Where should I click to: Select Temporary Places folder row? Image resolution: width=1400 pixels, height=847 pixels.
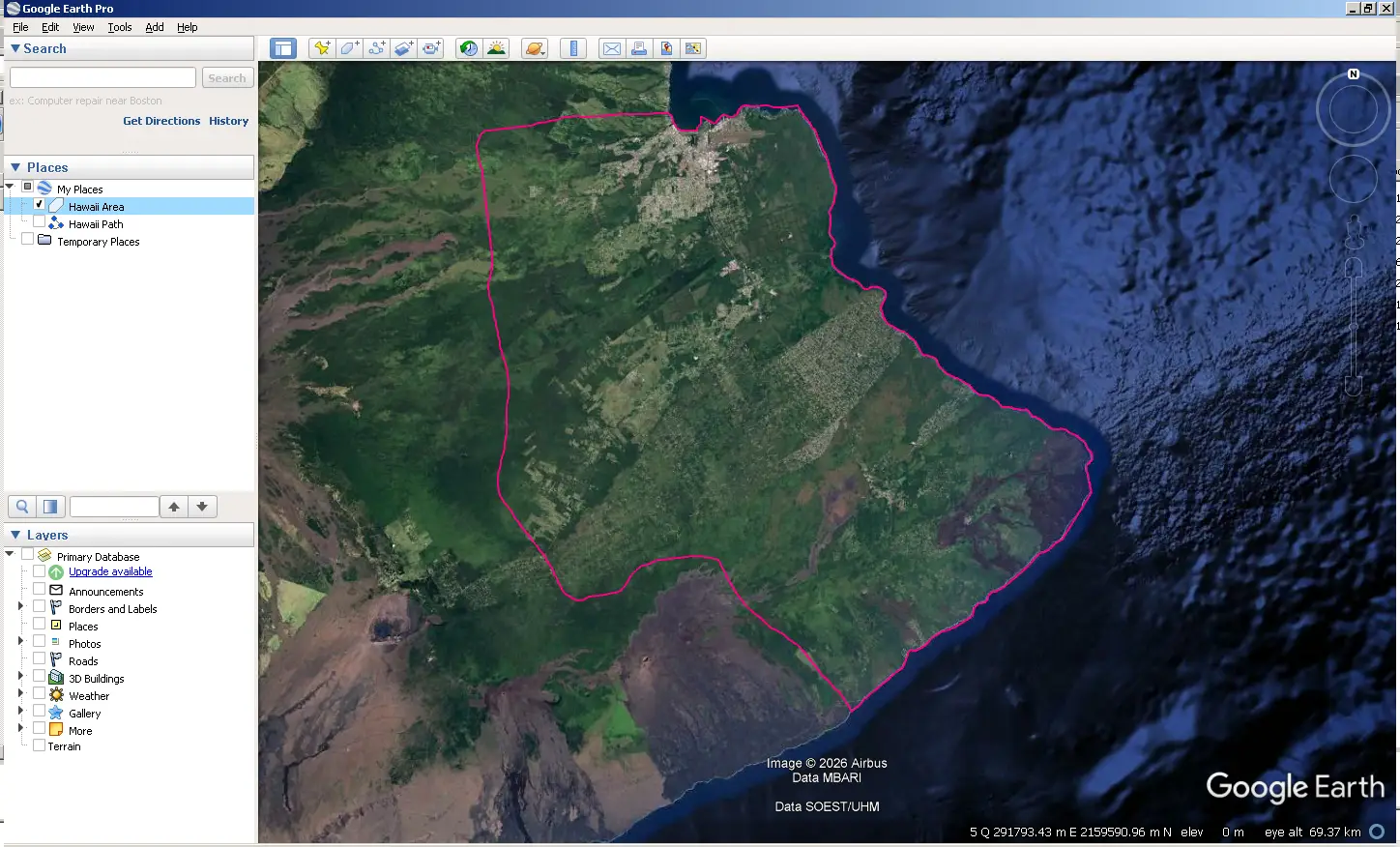(x=98, y=242)
